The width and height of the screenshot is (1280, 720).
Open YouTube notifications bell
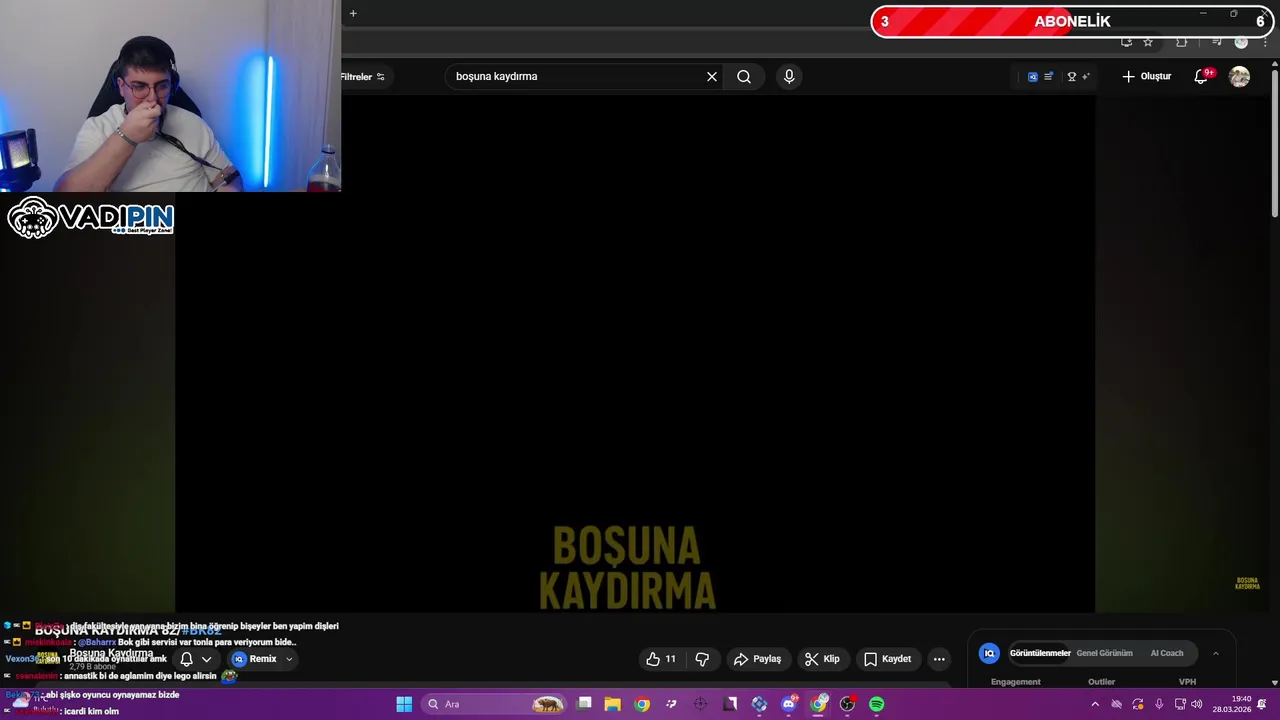pos(1202,77)
